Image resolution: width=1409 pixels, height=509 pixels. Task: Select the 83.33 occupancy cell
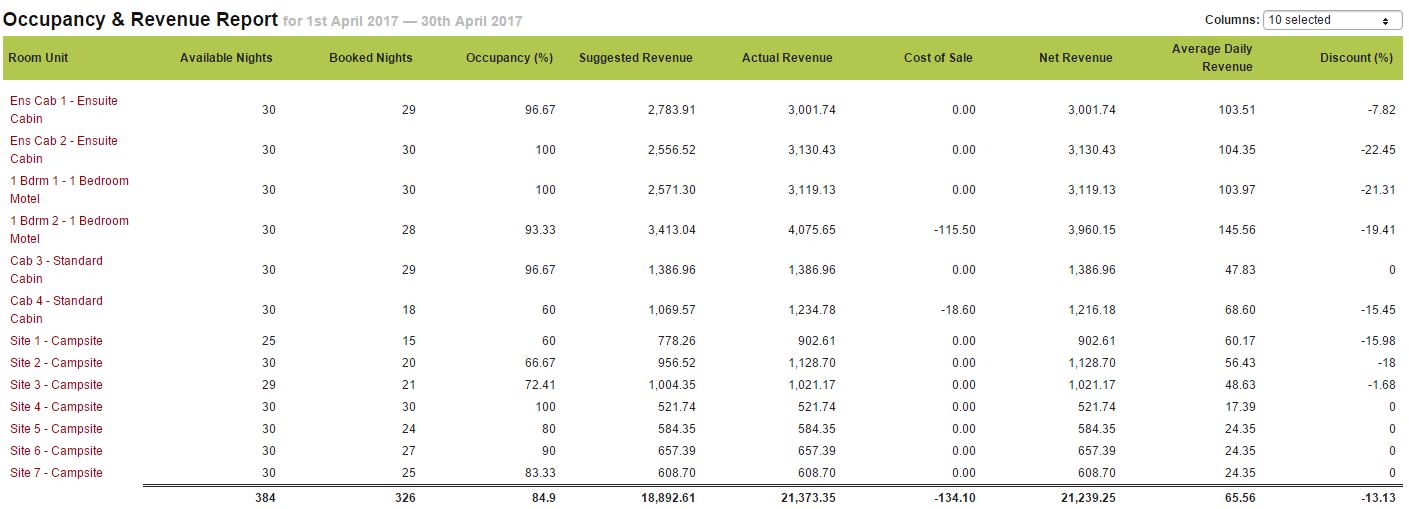tap(541, 473)
